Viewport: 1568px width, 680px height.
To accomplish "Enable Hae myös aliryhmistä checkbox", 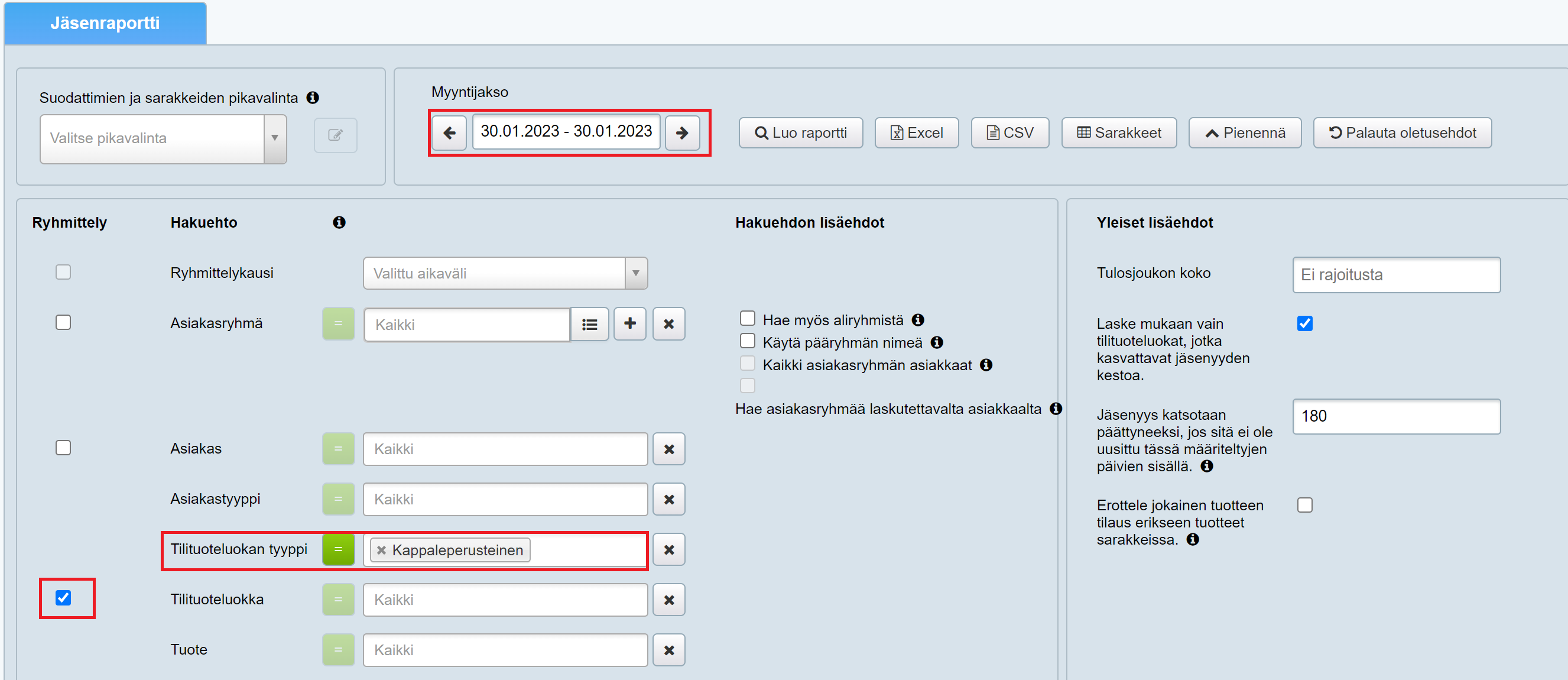I will coord(748,319).
